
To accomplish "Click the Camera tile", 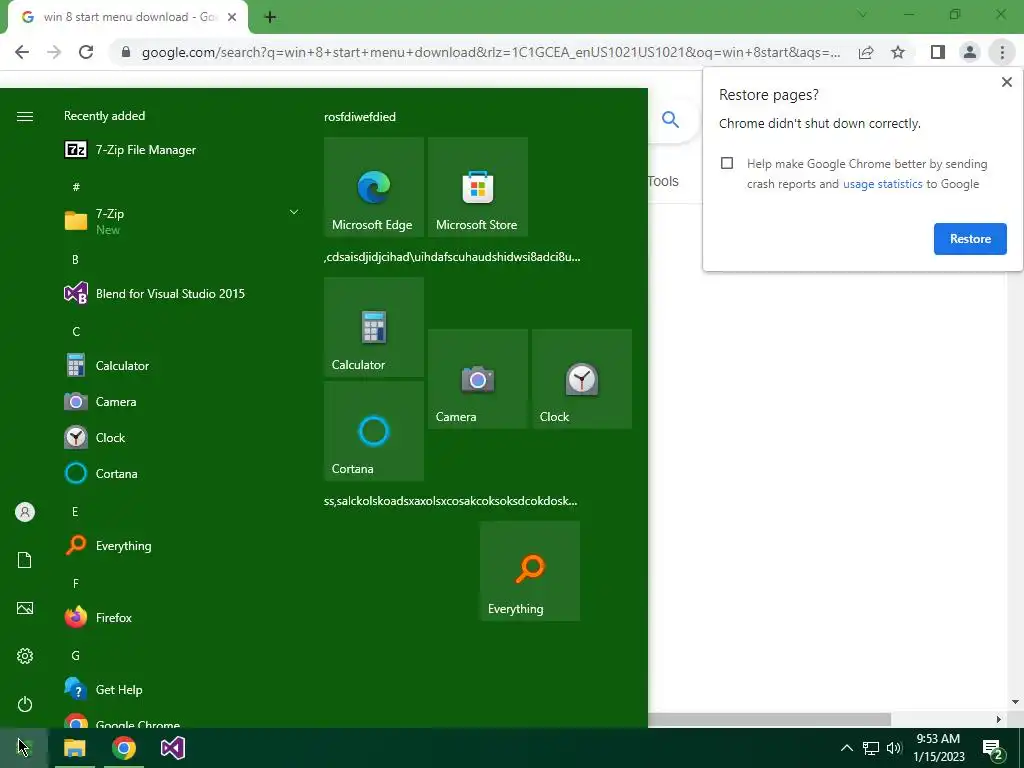I will [x=477, y=379].
